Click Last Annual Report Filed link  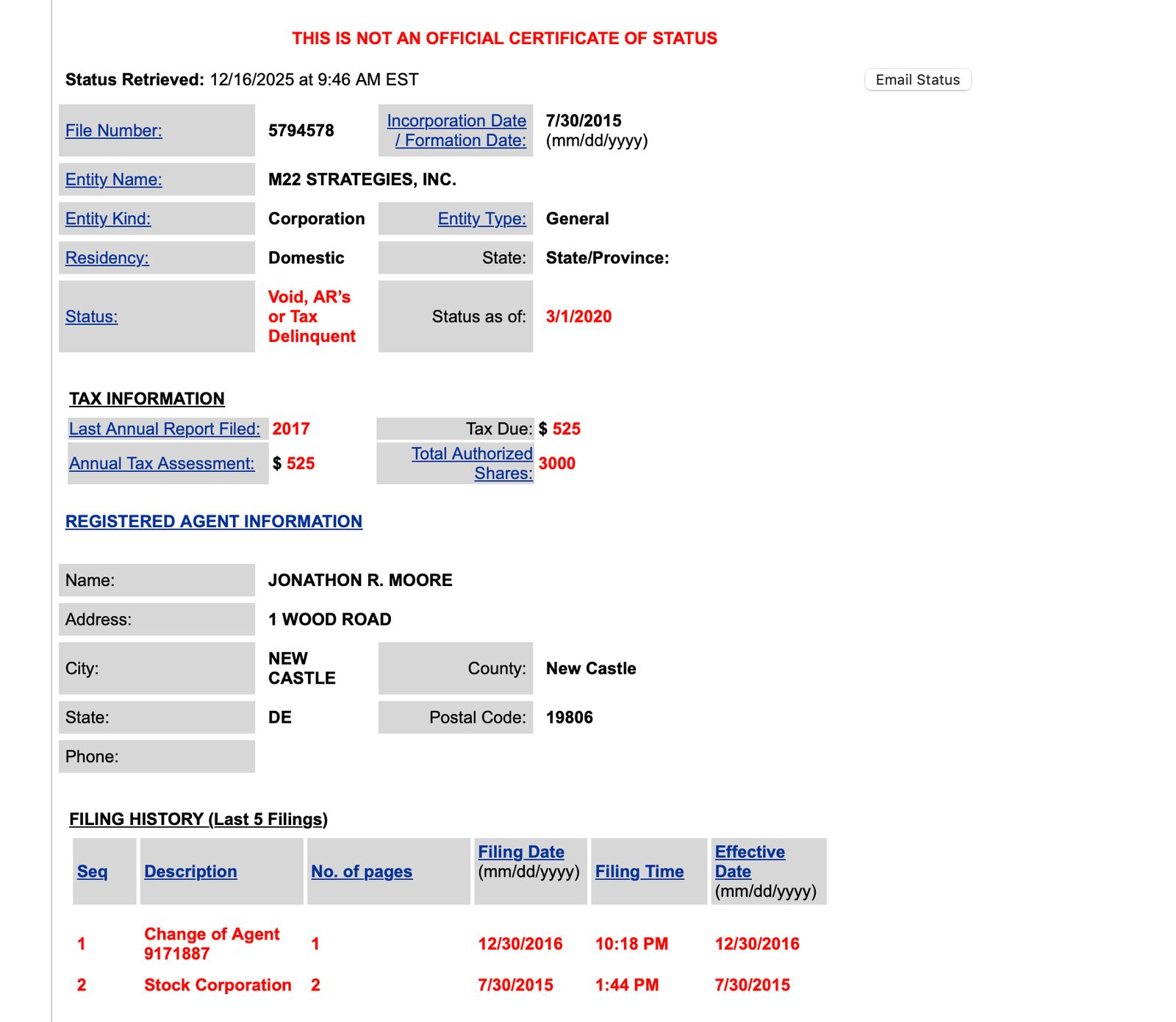[x=165, y=429]
